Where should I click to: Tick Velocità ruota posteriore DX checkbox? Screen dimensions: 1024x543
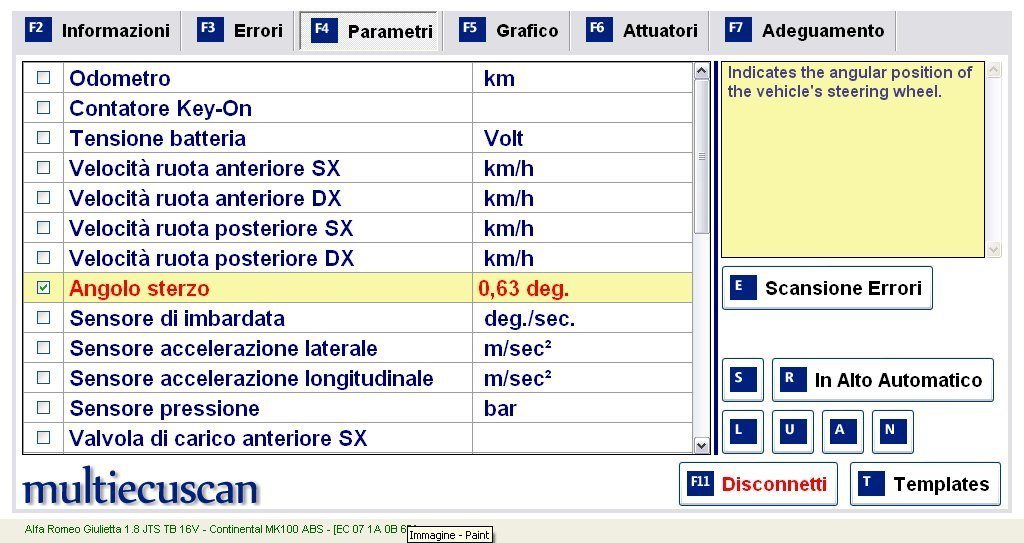click(44, 258)
